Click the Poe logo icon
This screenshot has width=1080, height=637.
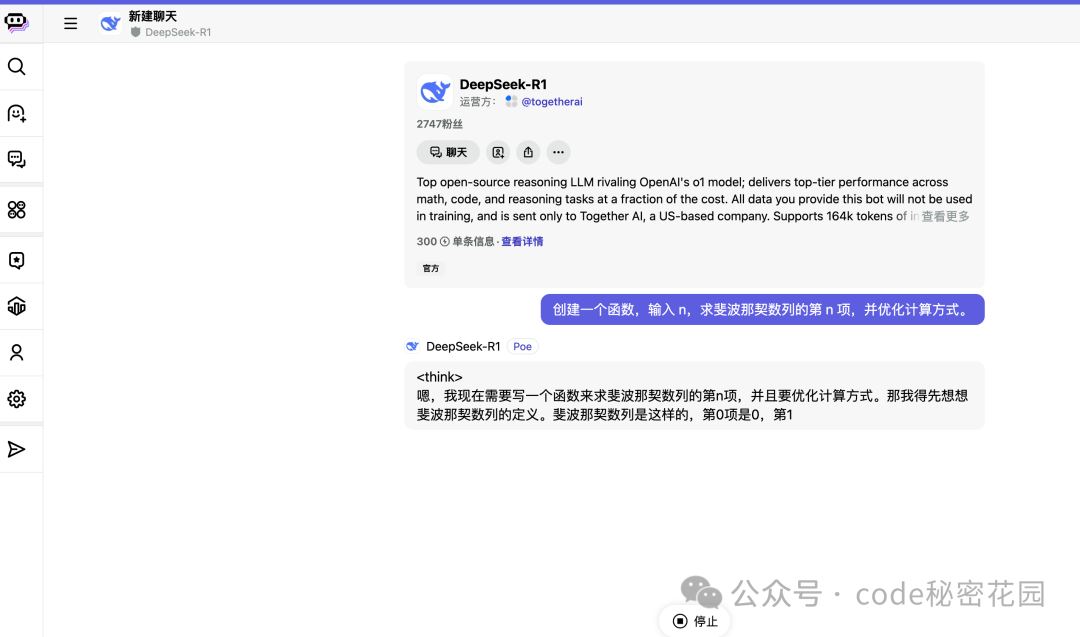pyautogui.click(x=17, y=23)
